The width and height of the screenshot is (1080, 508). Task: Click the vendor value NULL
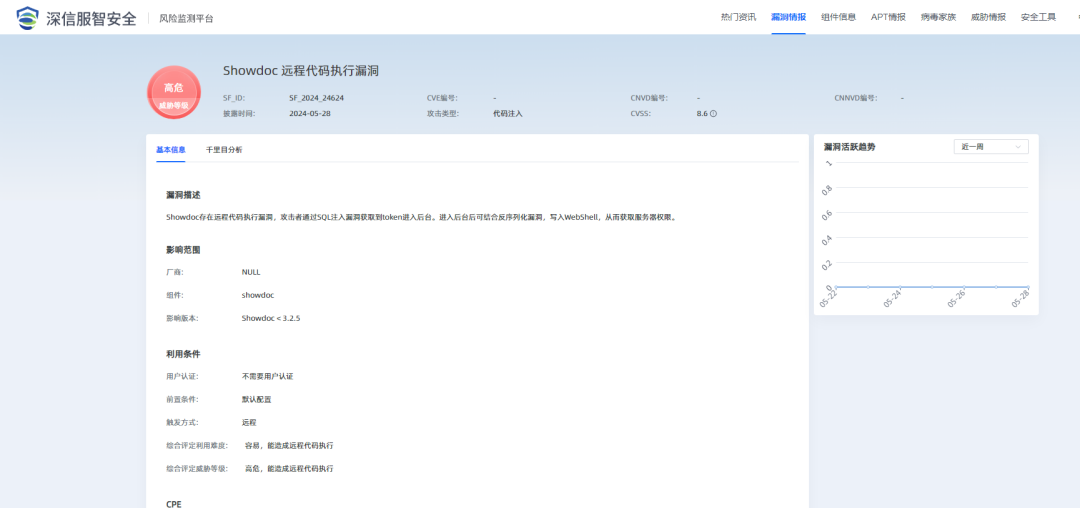[251, 272]
